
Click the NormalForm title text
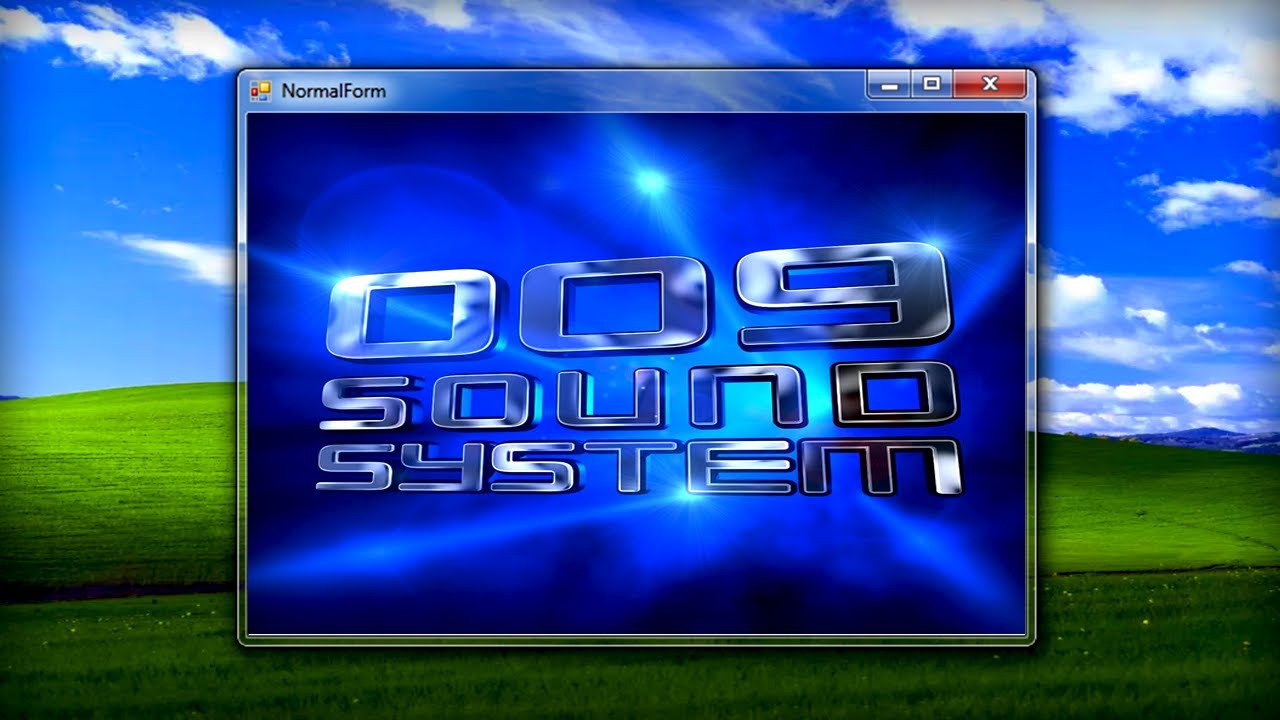click(333, 91)
